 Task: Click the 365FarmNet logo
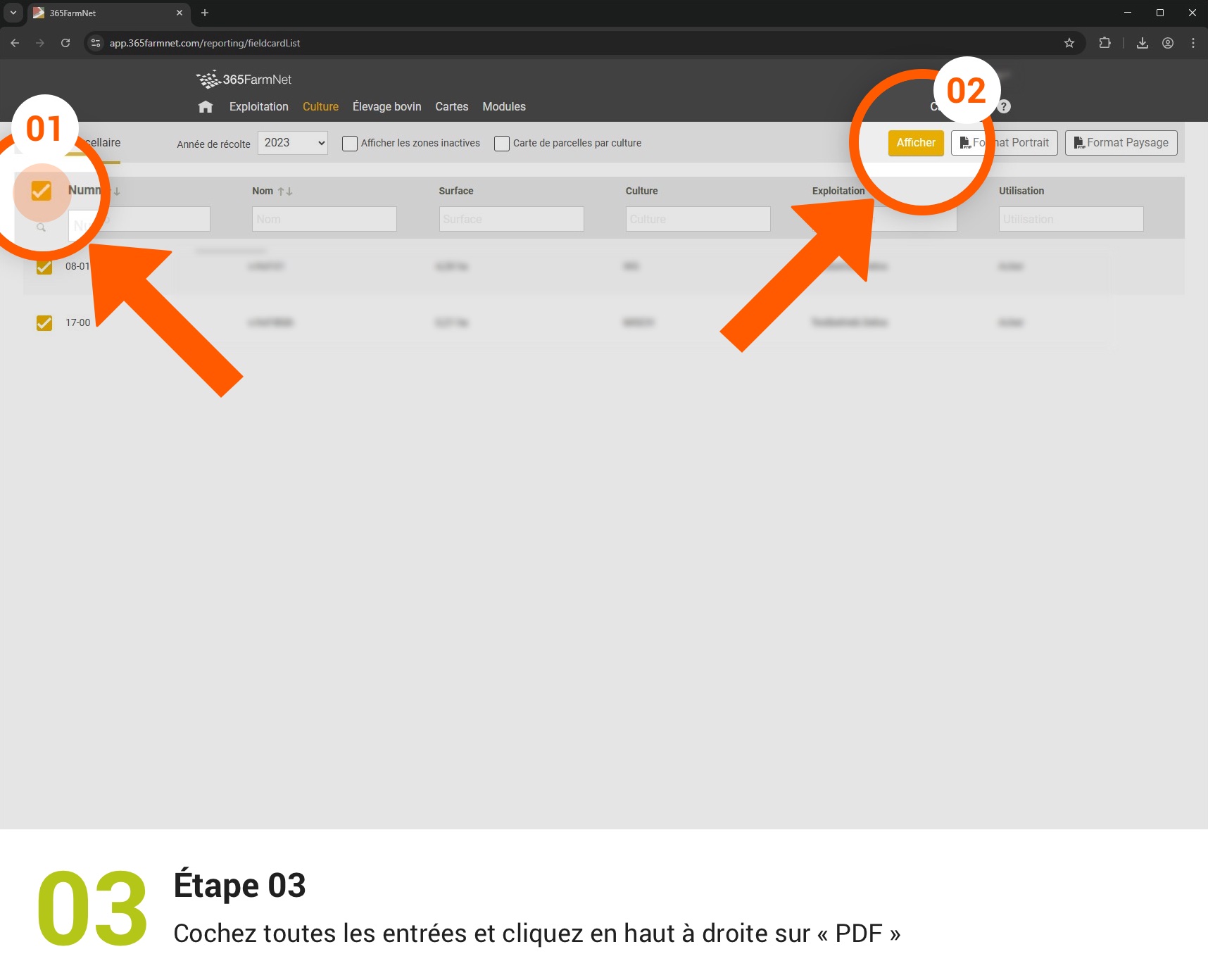(x=244, y=80)
